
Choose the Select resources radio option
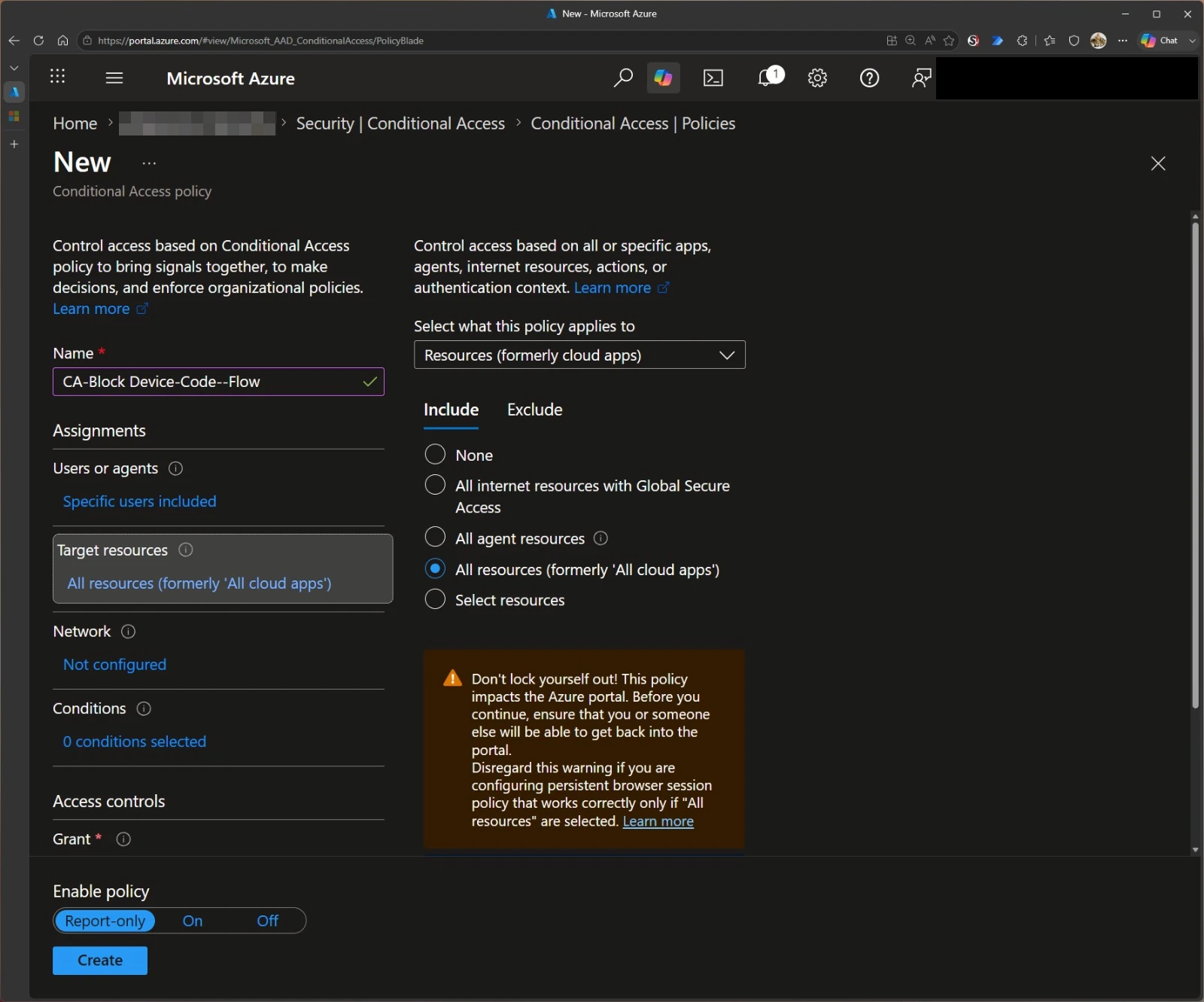[435, 599]
